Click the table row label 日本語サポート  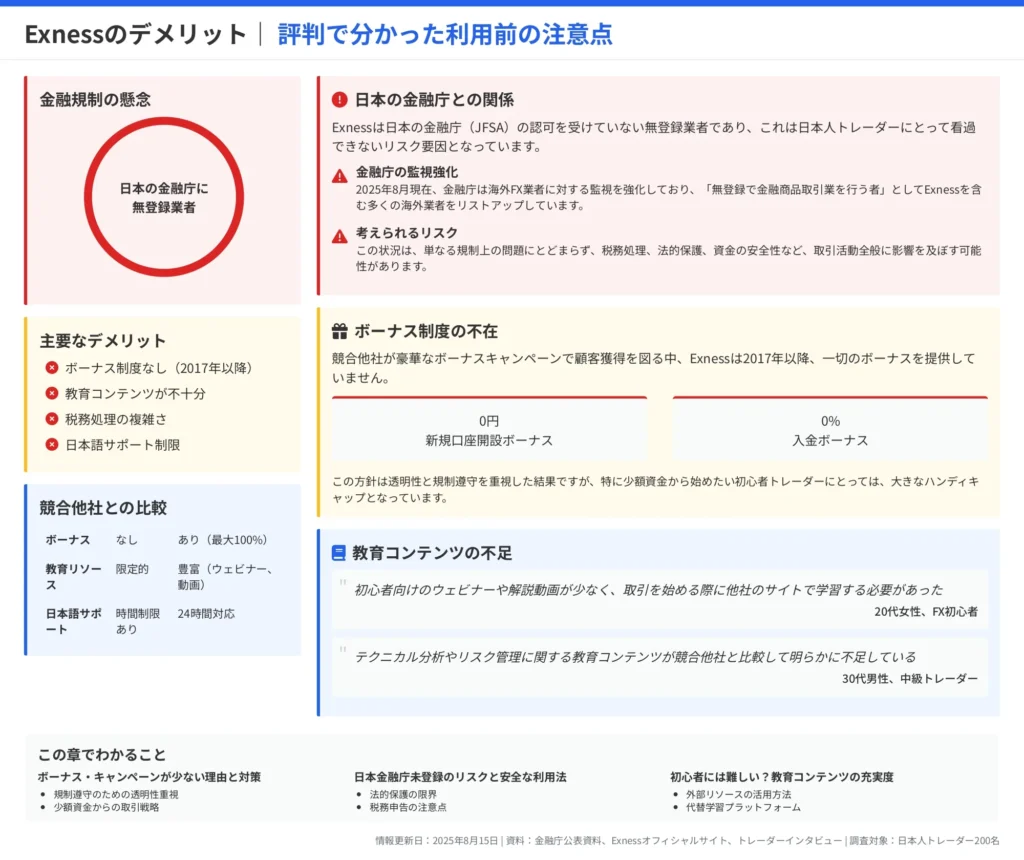(x=74, y=621)
